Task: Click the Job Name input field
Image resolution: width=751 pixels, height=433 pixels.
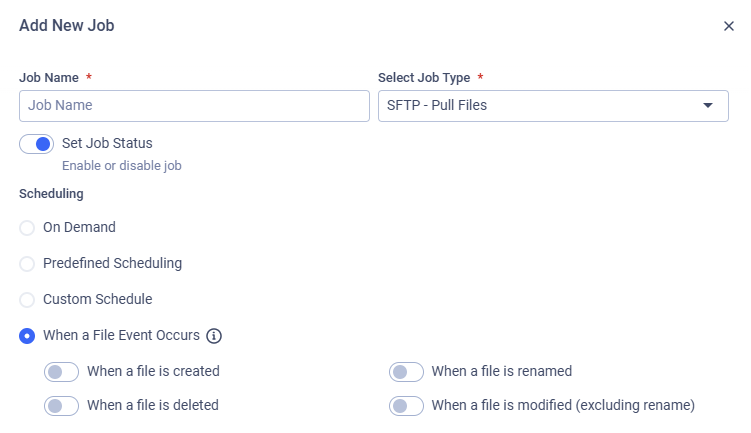Action: click(194, 105)
